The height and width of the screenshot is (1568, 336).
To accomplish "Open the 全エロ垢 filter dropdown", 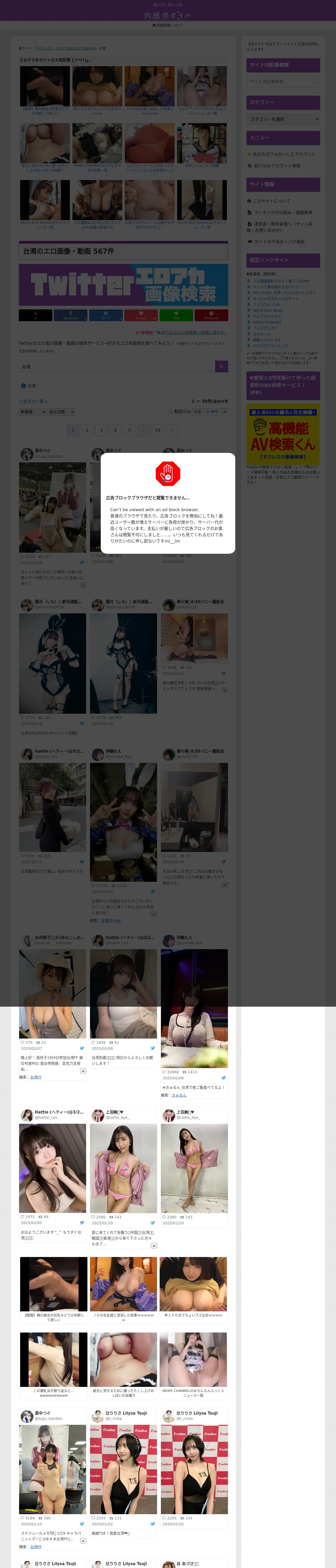I will click(61, 412).
